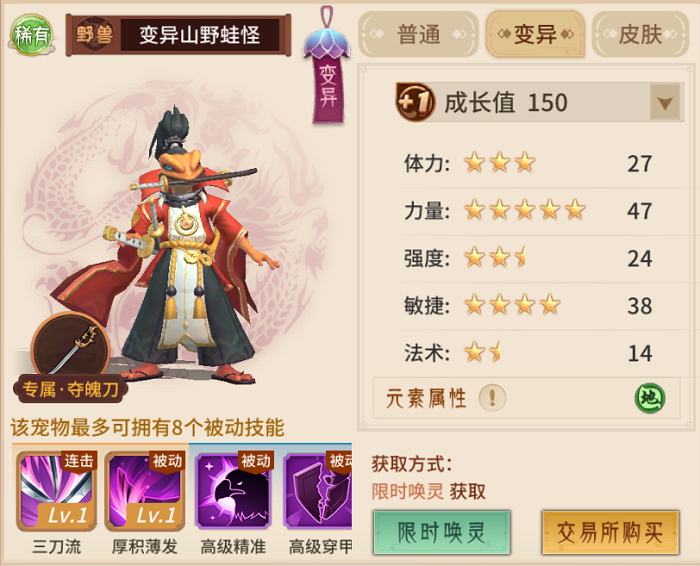This screenshot has height=566, width=700.
Task: Tap the green 地 element icon
Action: tap(650, 398)
